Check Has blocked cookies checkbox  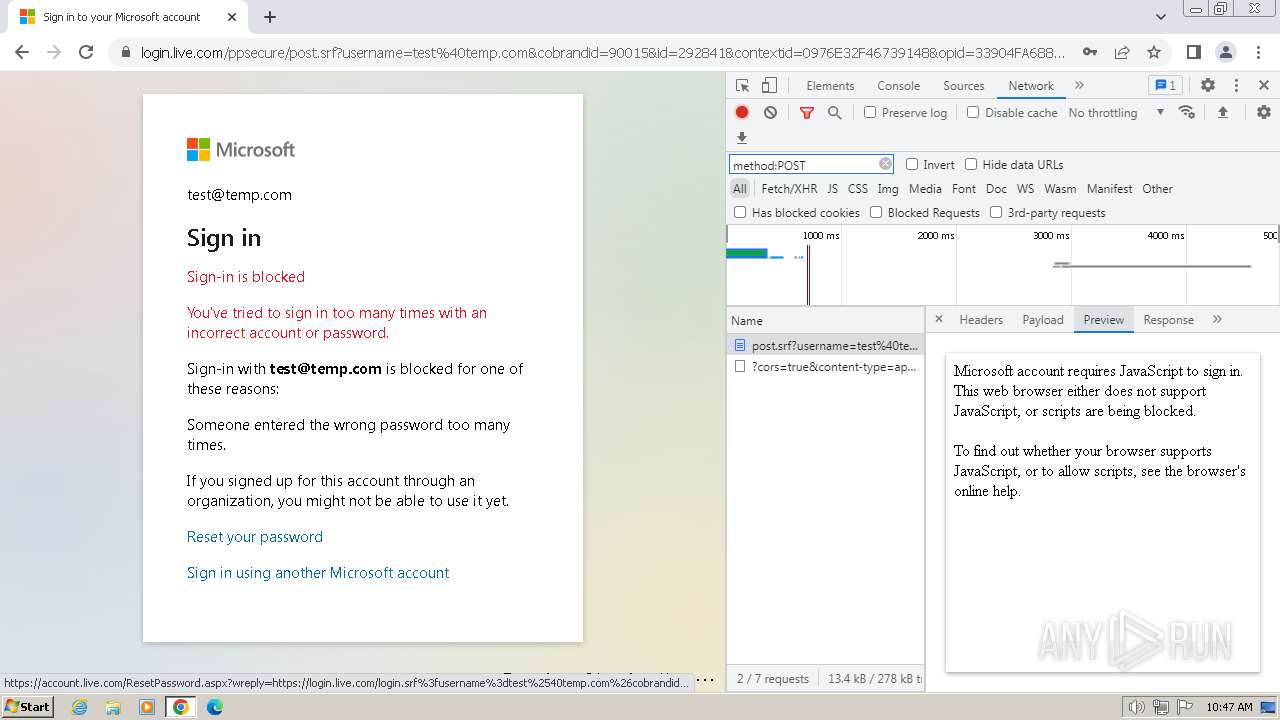(740, 212)
